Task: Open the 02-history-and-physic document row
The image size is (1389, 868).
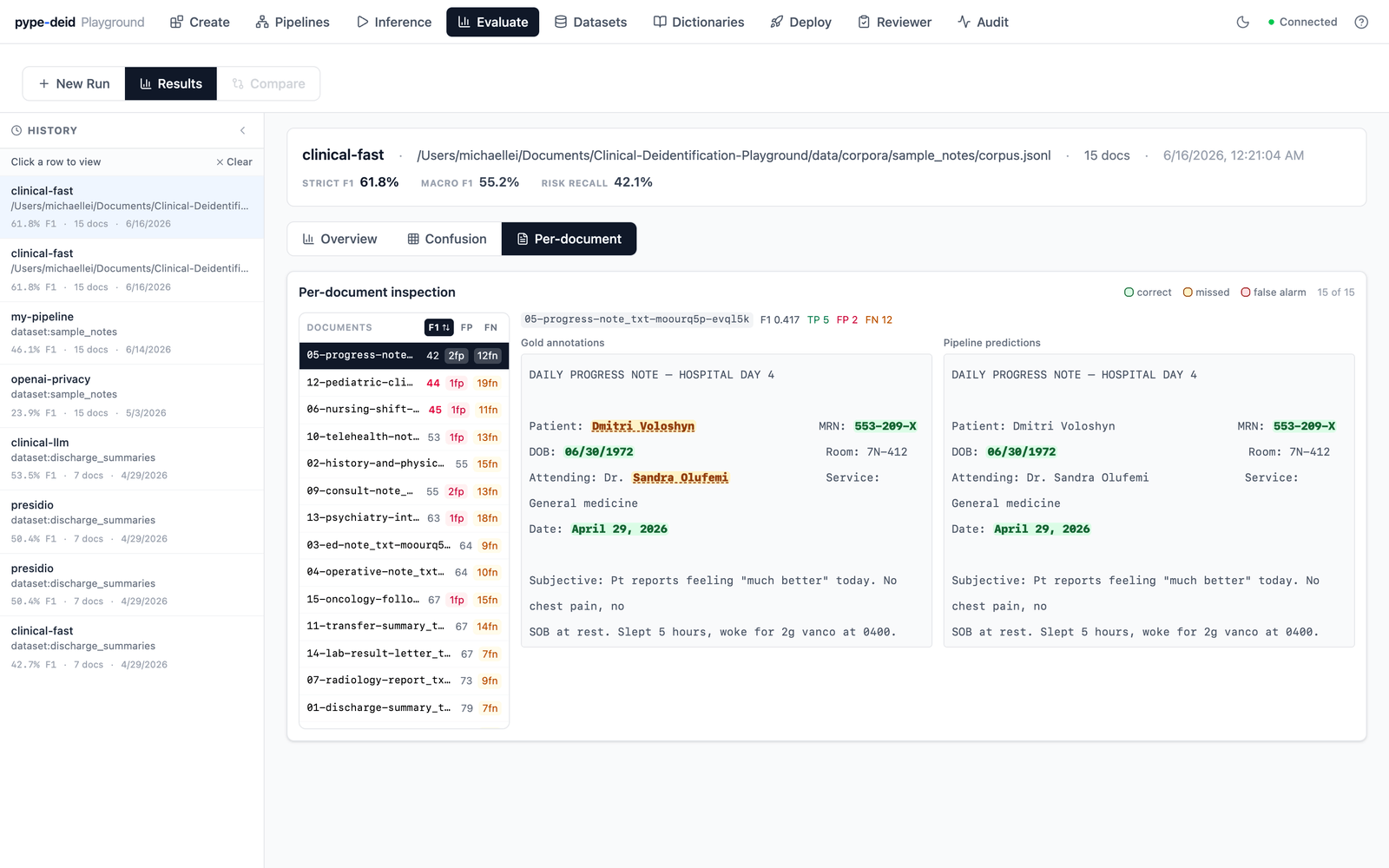Action: (404, 464)
